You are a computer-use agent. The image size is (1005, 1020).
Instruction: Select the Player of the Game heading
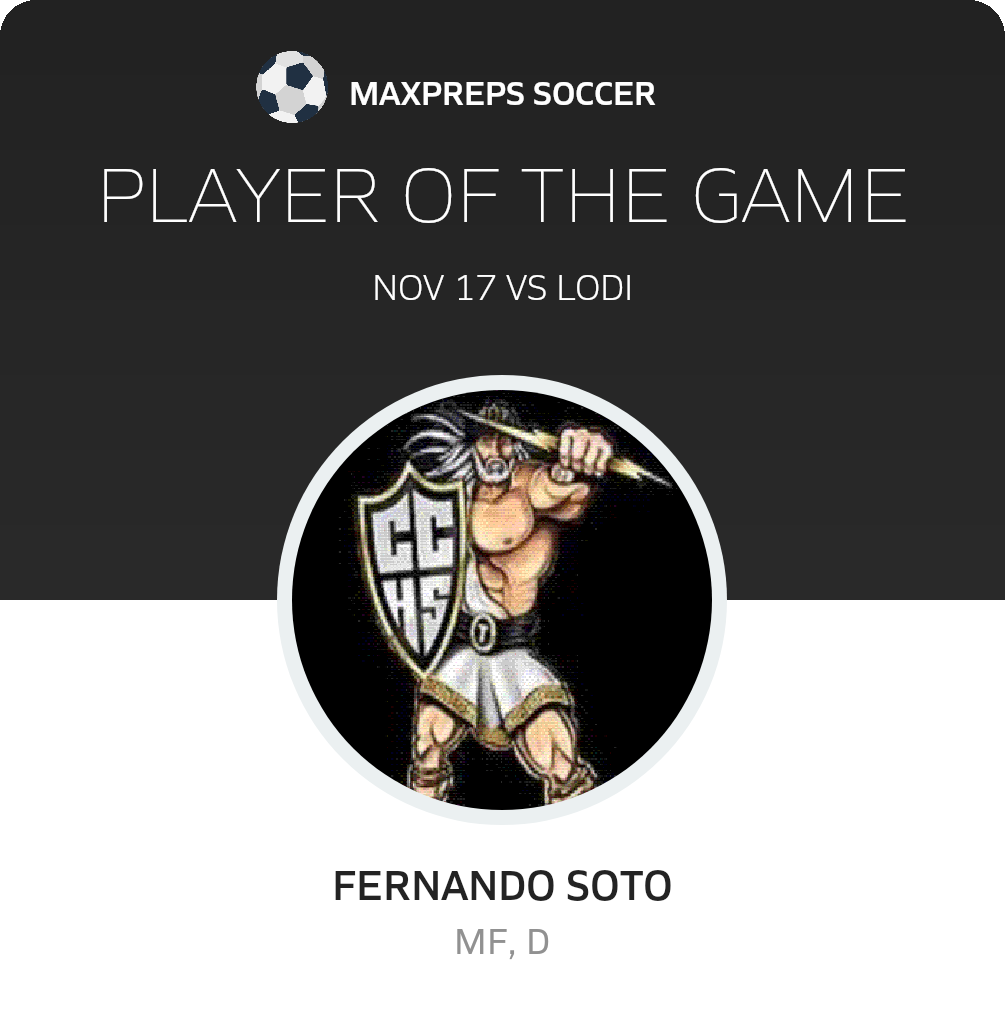503,195
